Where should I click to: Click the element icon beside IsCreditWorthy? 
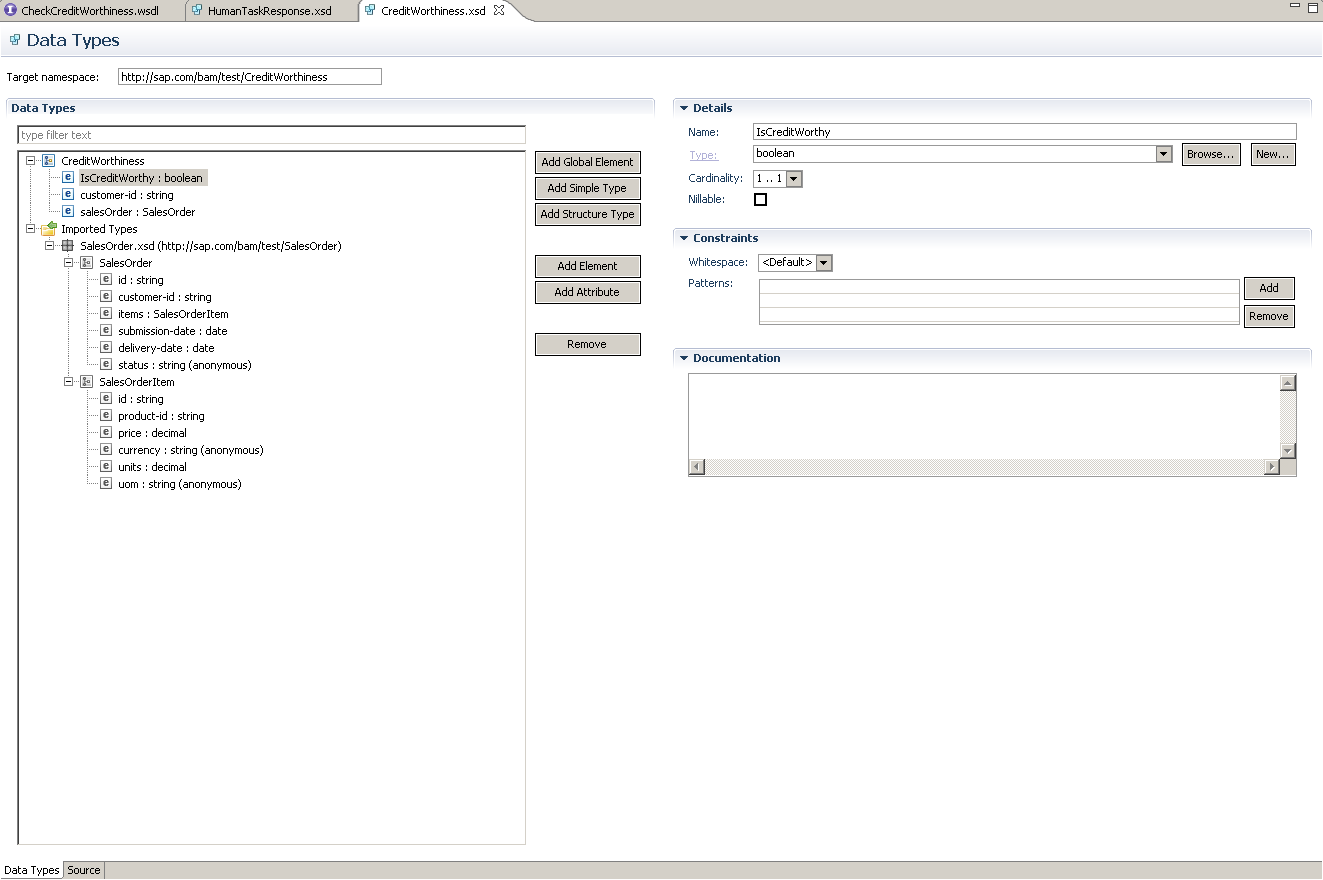coord(68,178)
